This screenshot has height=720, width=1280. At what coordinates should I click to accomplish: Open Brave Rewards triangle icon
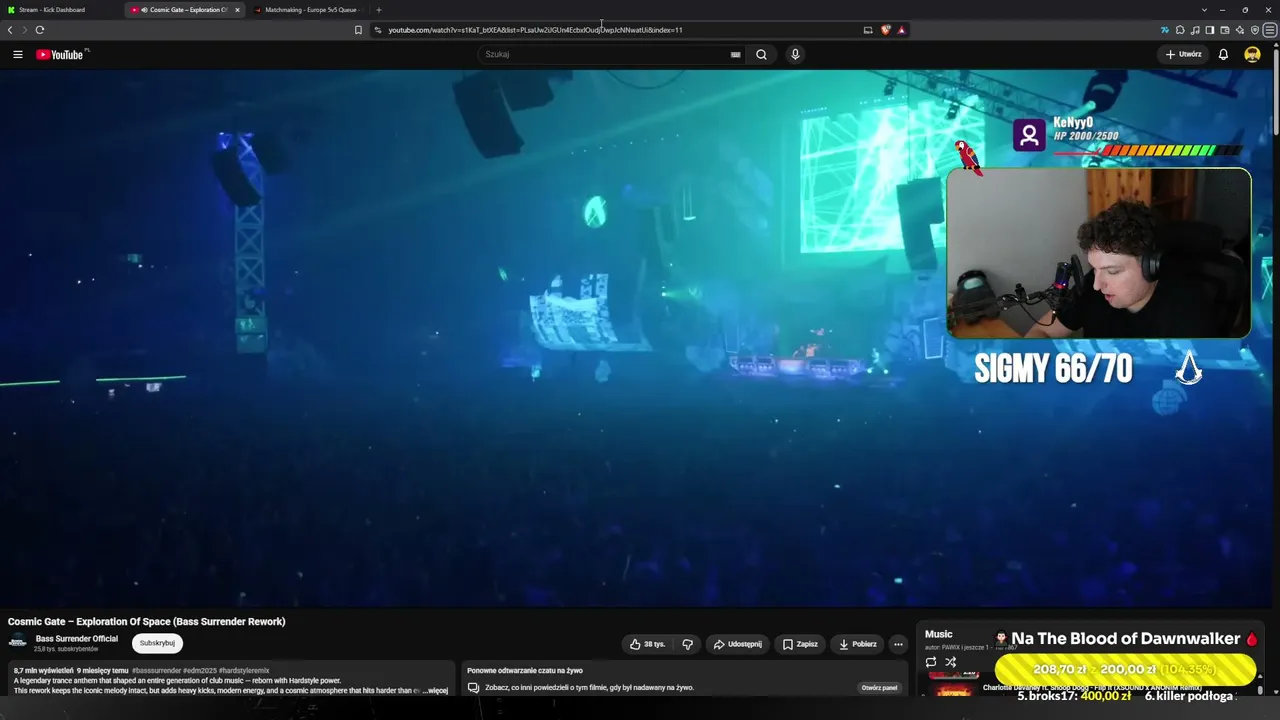click(x=901, y=30)
